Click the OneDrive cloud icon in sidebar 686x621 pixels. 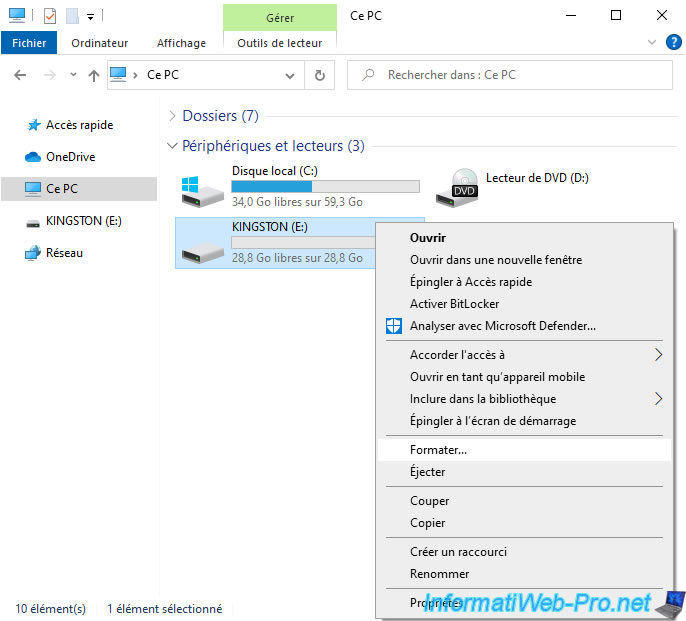pos(32,157)
